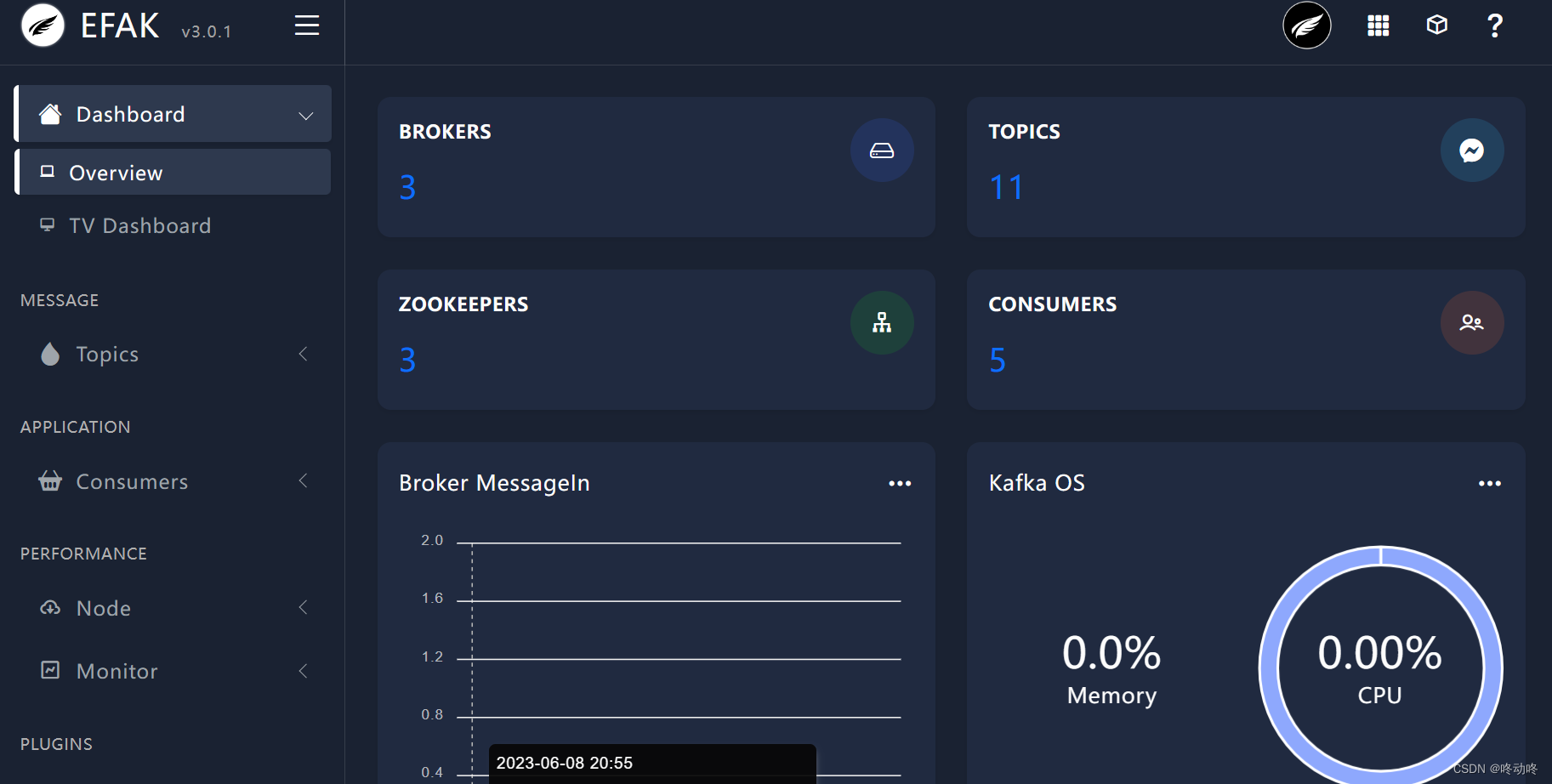Click the Topics messenger icon
The height and width of the screenshot is (784, 1552).
1472,151
